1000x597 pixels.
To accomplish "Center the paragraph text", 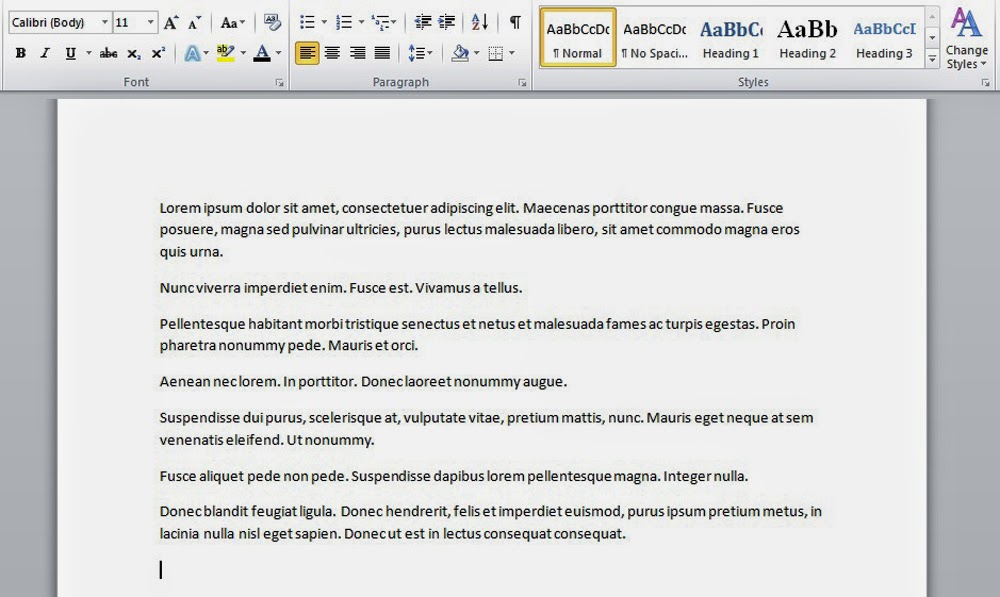I will point(332,53).
